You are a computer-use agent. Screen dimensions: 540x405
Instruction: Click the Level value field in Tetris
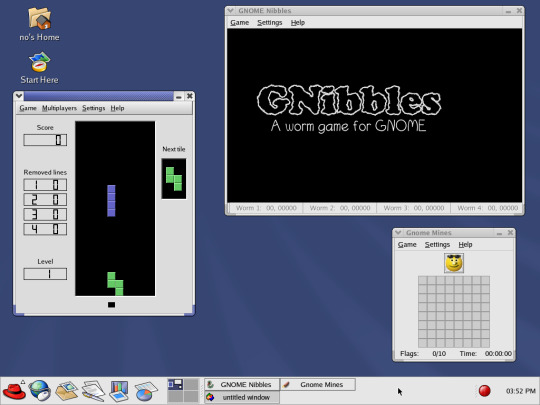coord(45,274)
